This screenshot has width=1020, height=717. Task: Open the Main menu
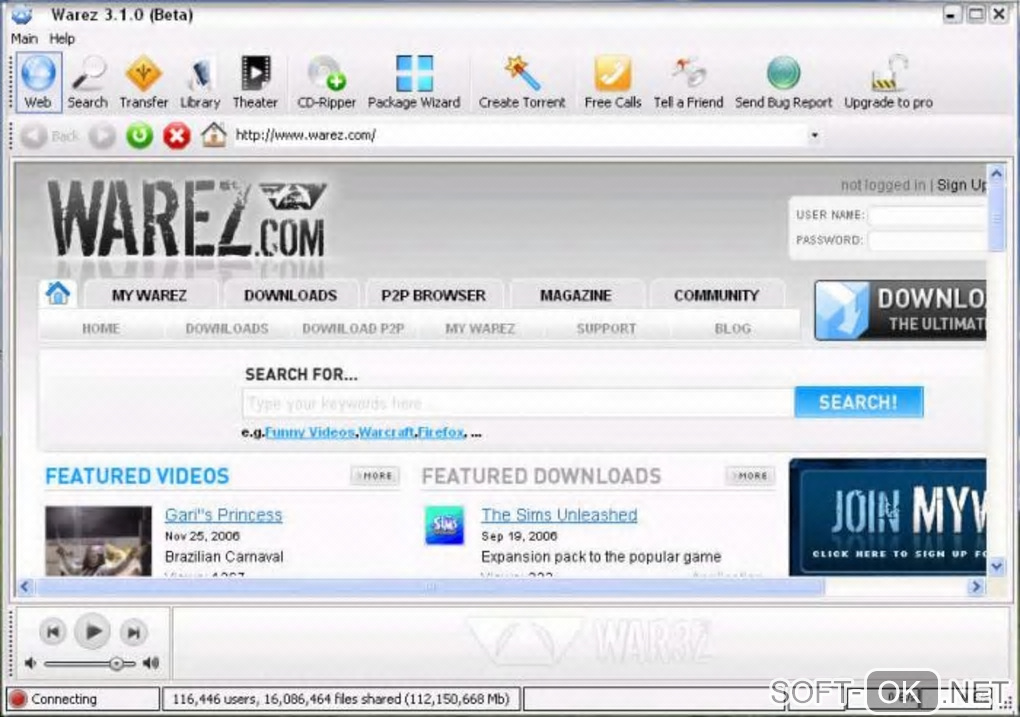tap(24, 38)
